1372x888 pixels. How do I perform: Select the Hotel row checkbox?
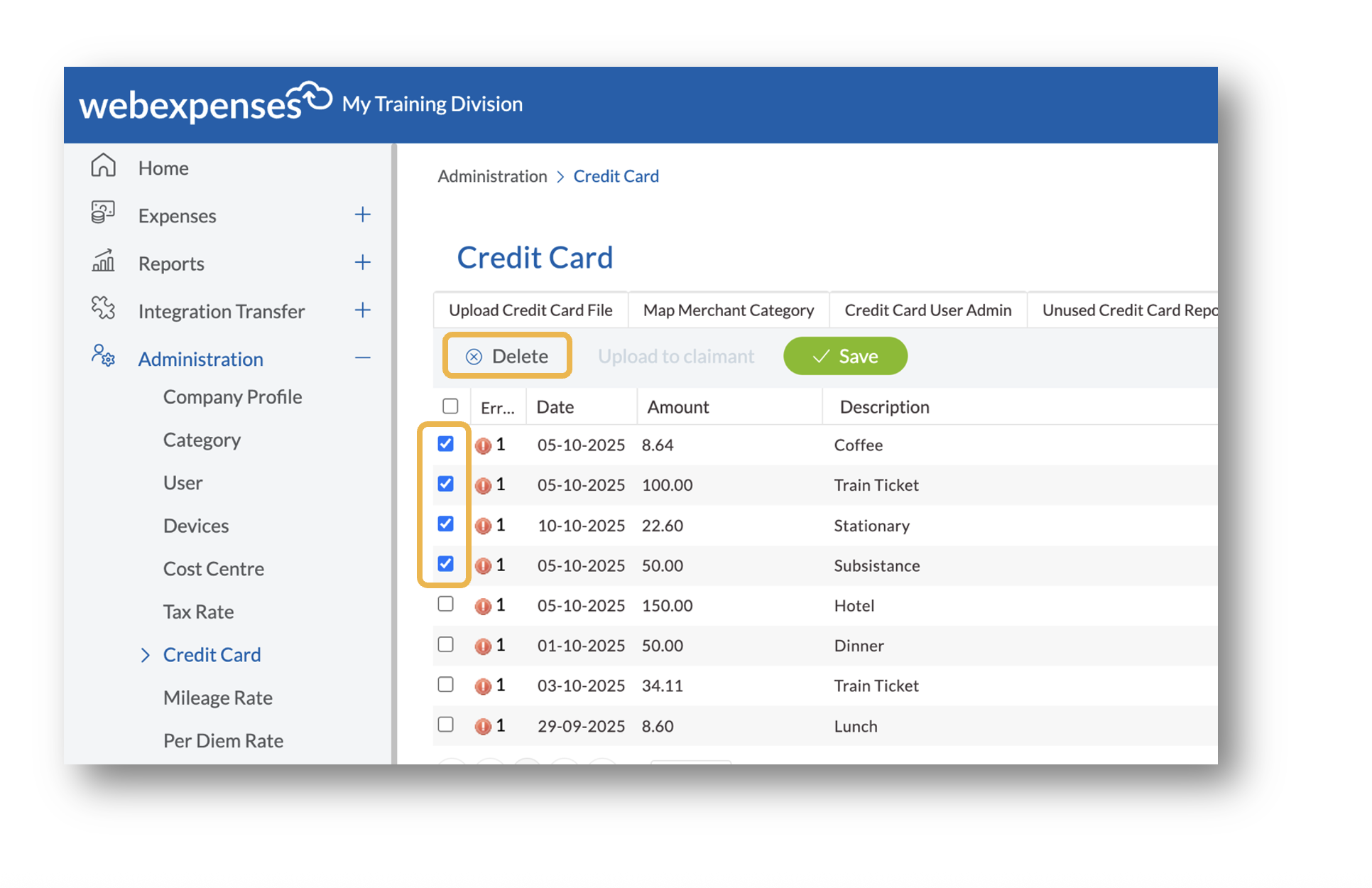(x=446, y=604)
